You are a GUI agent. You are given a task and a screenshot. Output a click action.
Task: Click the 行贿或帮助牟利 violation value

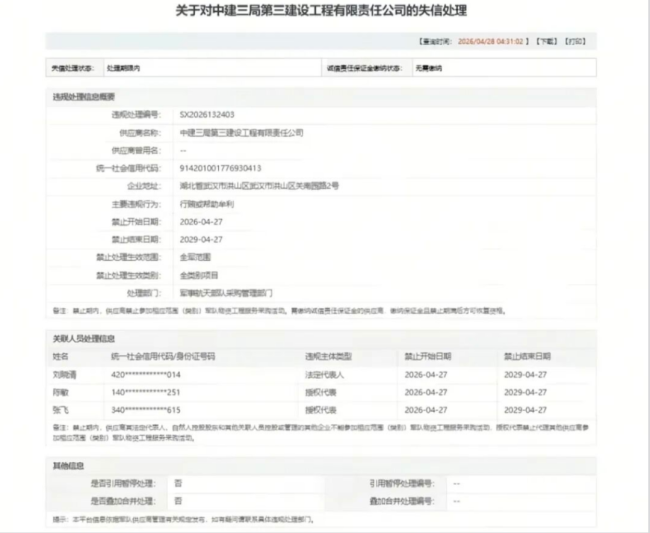(x=207, y=204)
